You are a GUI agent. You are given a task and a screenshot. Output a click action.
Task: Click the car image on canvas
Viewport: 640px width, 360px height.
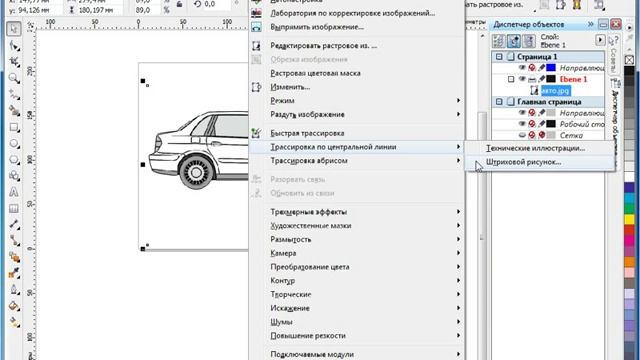coord(199,150)
